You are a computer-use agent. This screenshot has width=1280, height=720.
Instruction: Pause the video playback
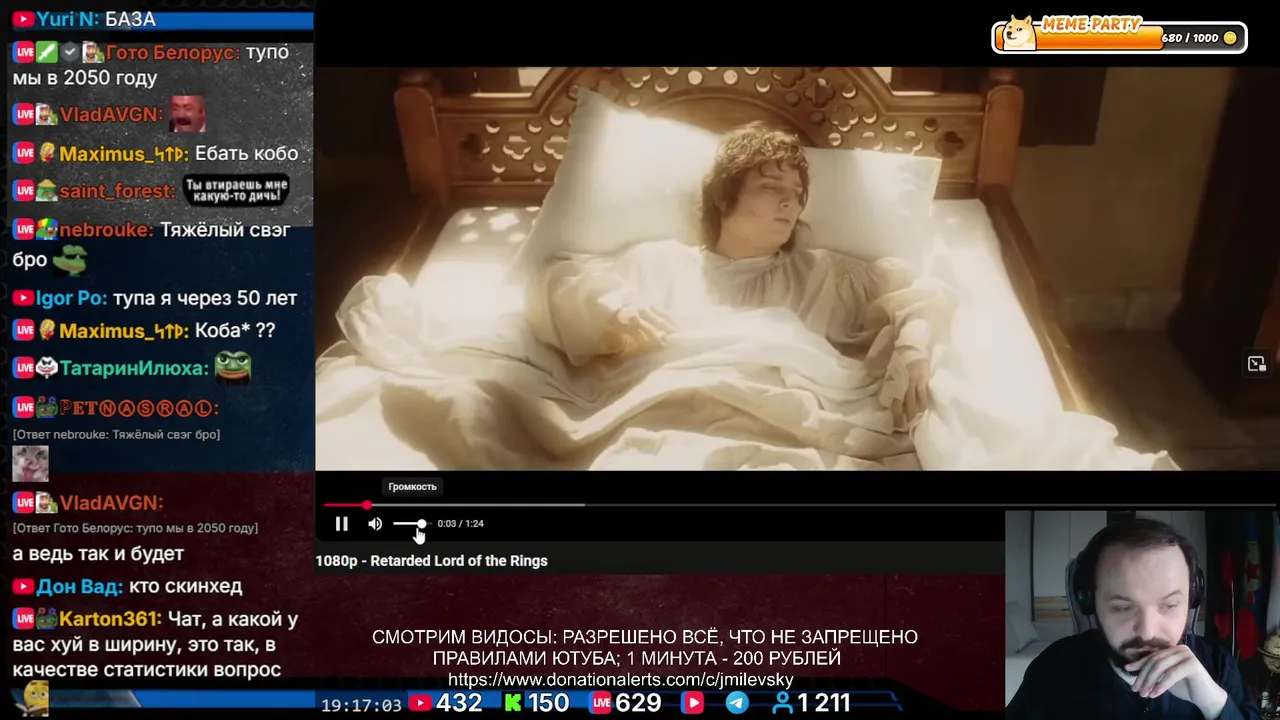pos(341,524)
